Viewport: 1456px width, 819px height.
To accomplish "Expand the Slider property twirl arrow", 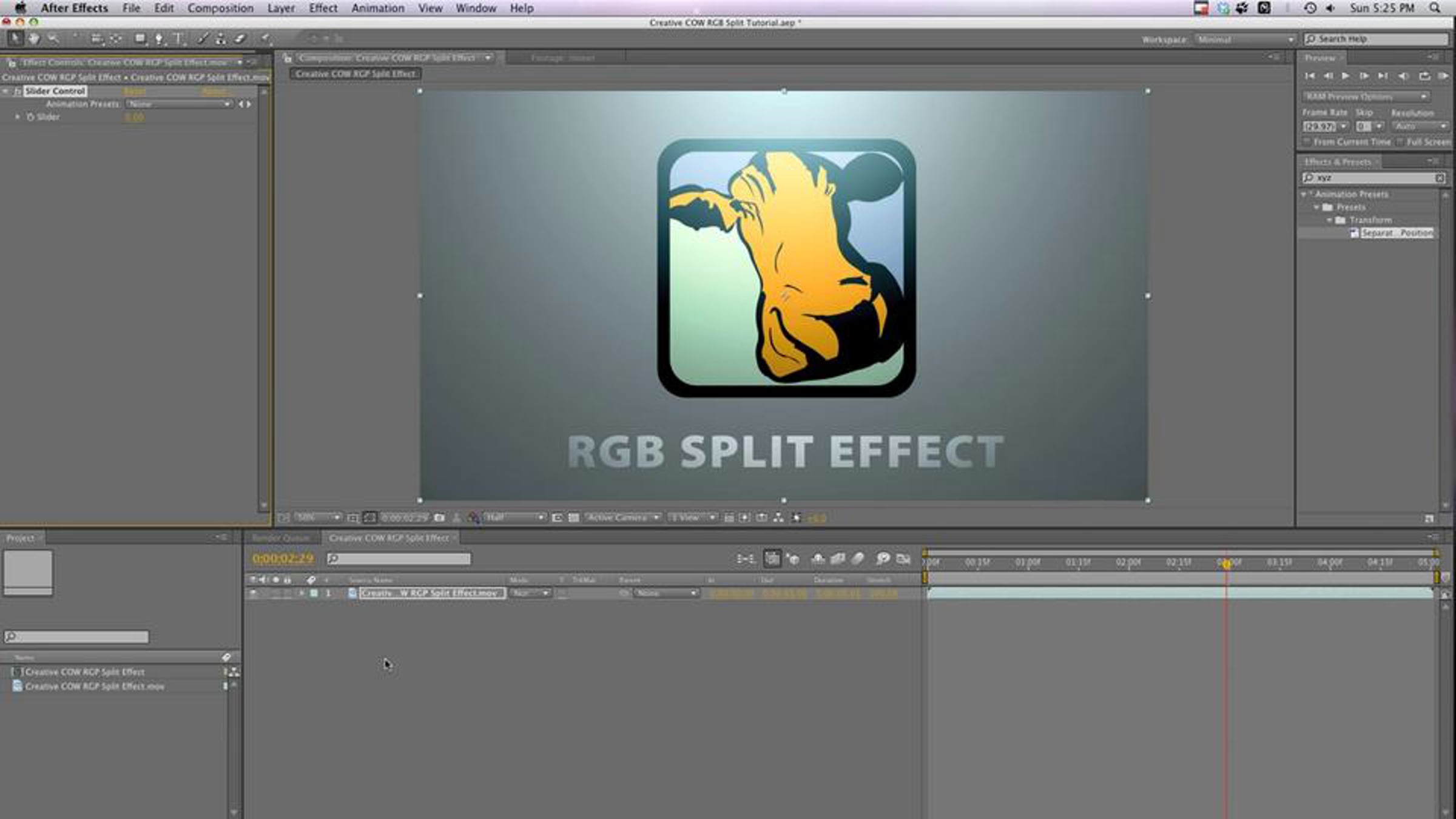I will click(18, 117).
